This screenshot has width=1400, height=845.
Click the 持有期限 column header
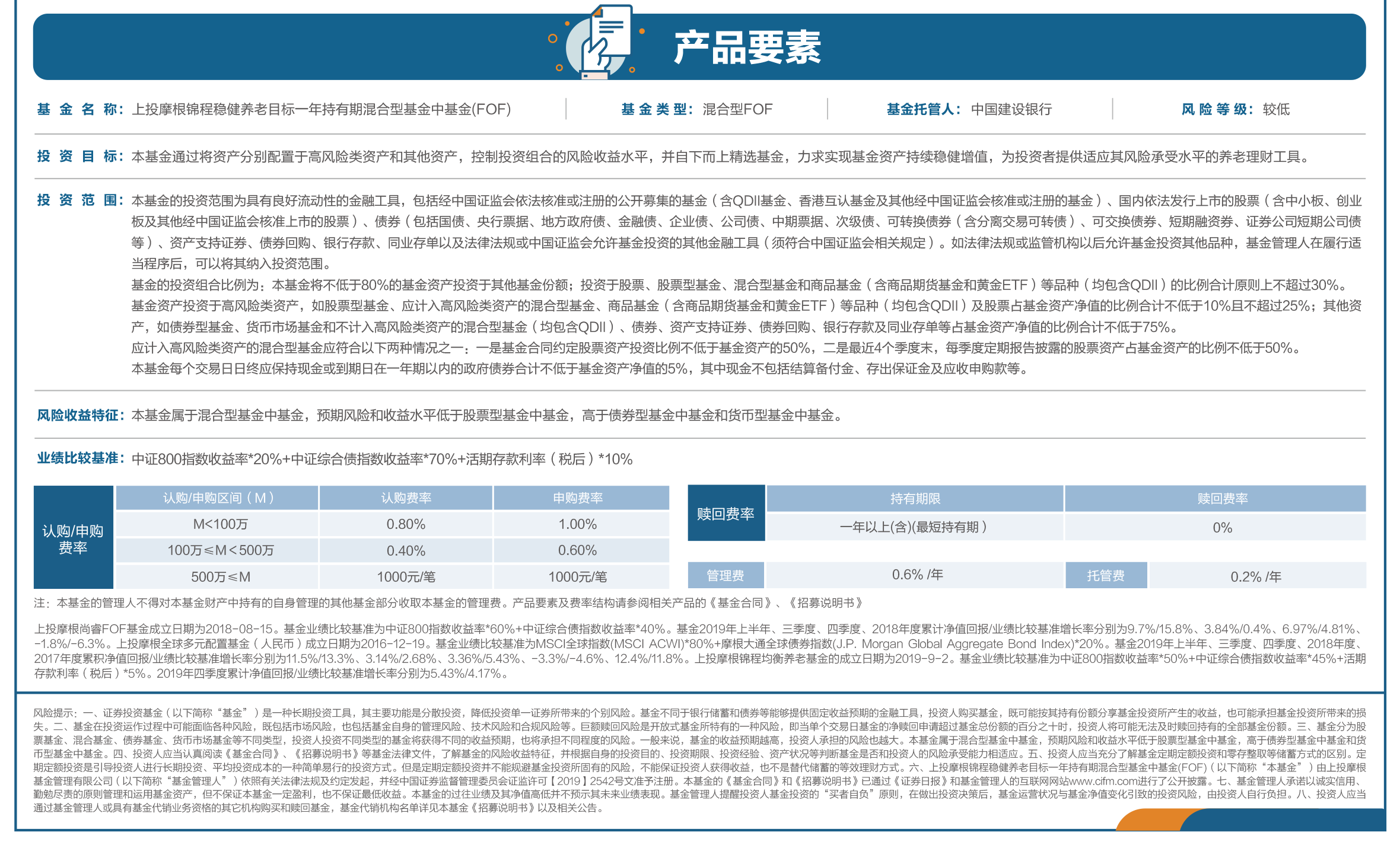tap(915, 499)
